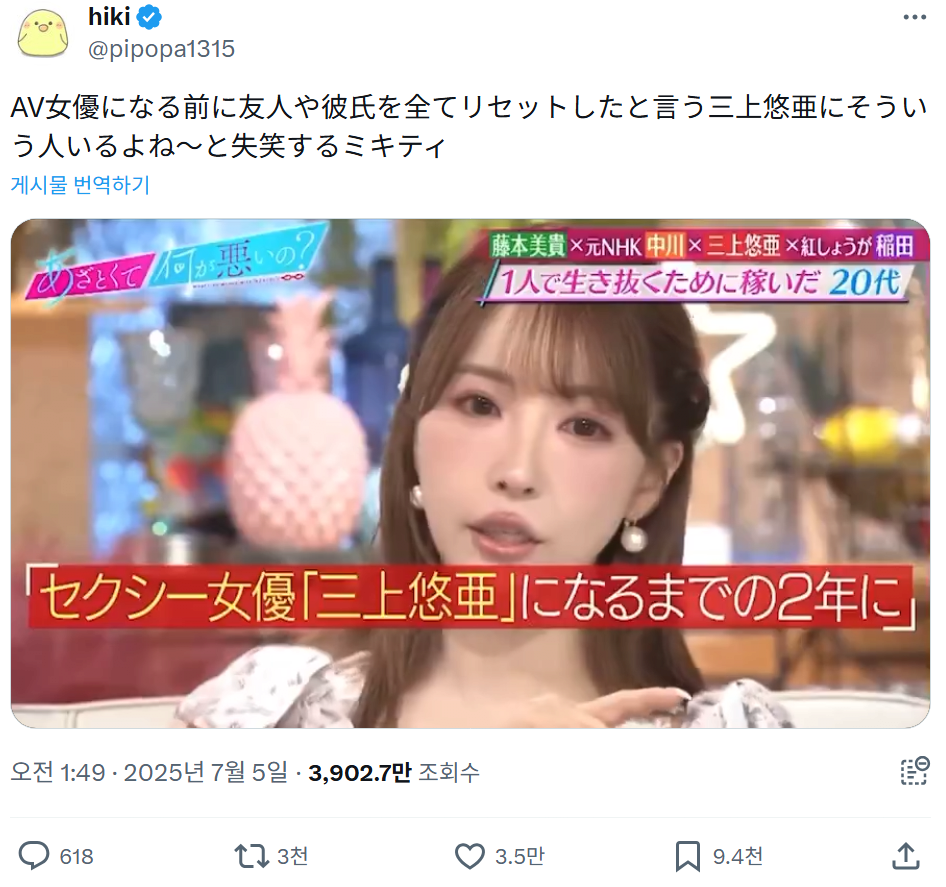Open hiki's chick profile avatar

(x=42, y=33)
